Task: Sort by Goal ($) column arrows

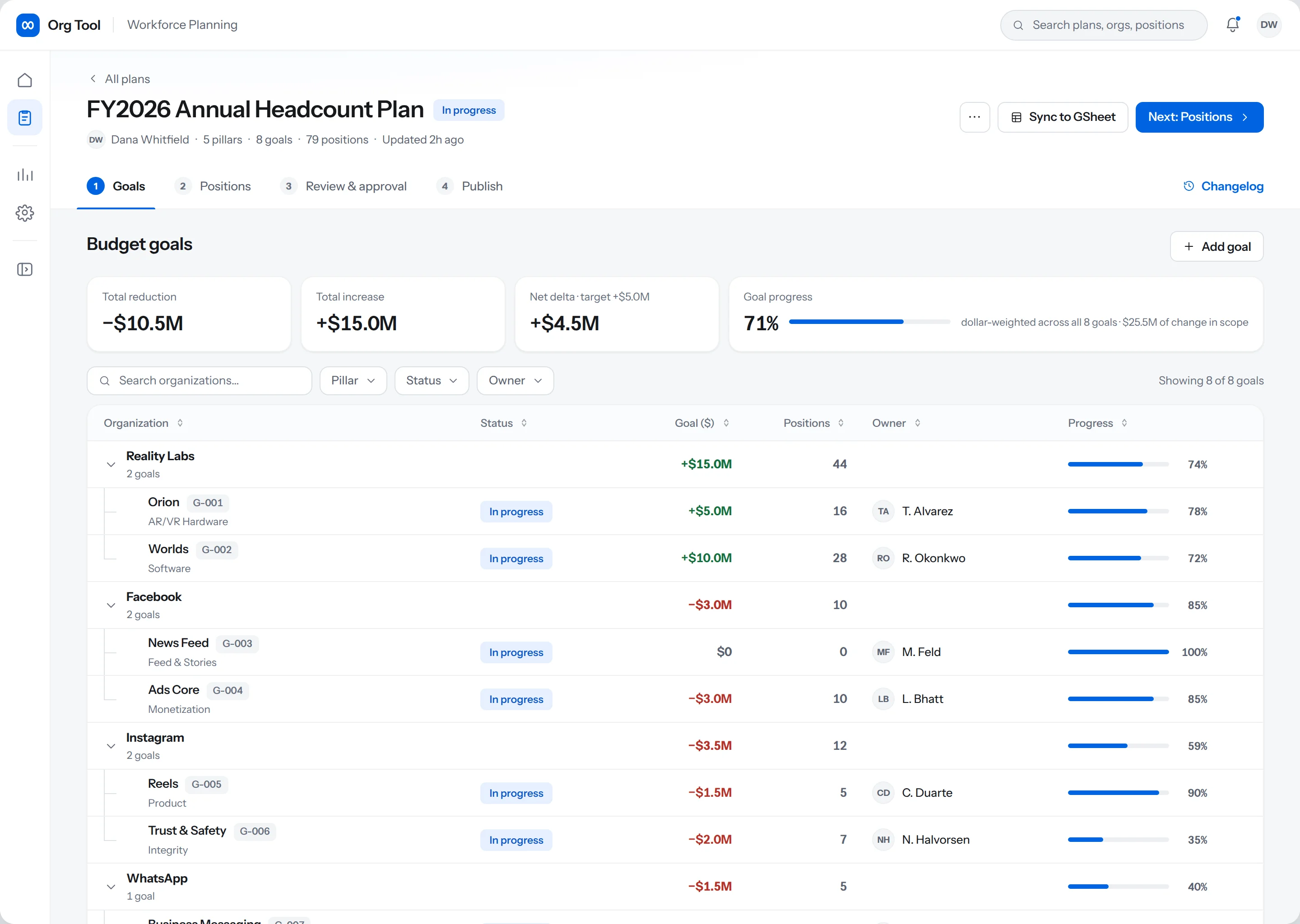Action: click(x=726, y=423)
